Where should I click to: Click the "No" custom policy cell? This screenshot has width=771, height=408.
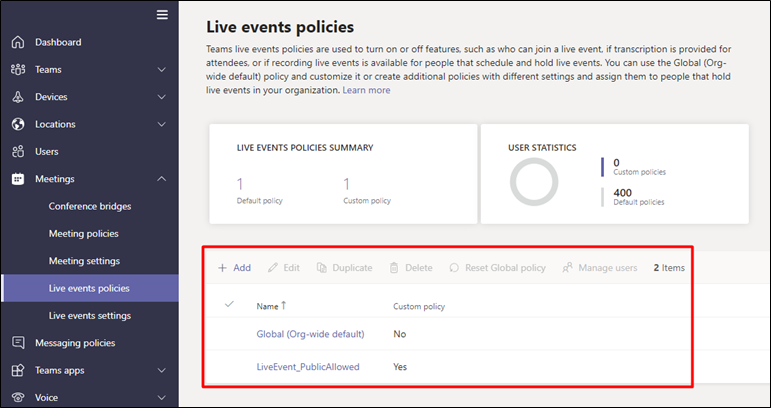coord(400,334)
